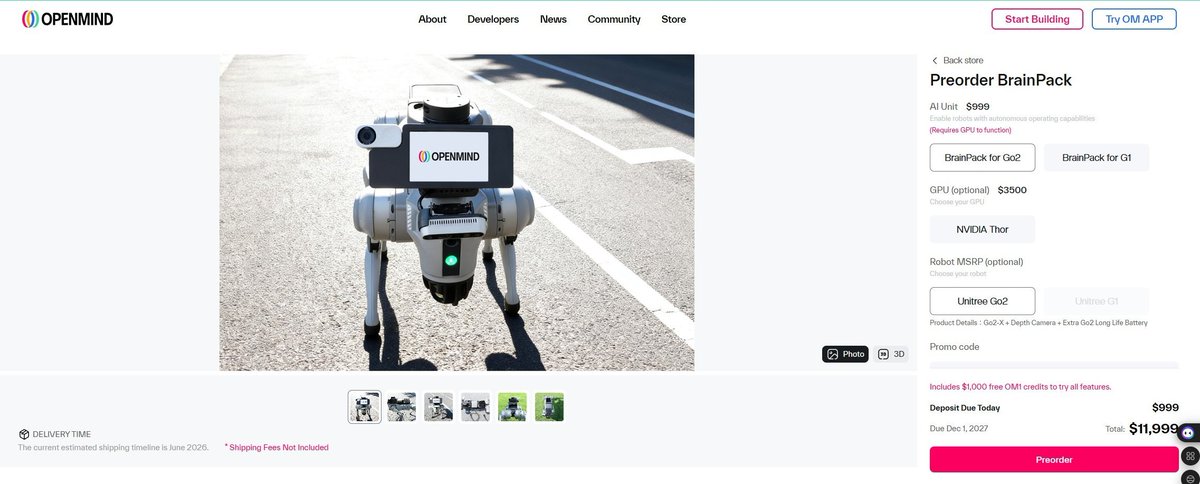Viewport: 1200px width, 484px height.
Task: Open the Developers menu
Action: (493, 19)
